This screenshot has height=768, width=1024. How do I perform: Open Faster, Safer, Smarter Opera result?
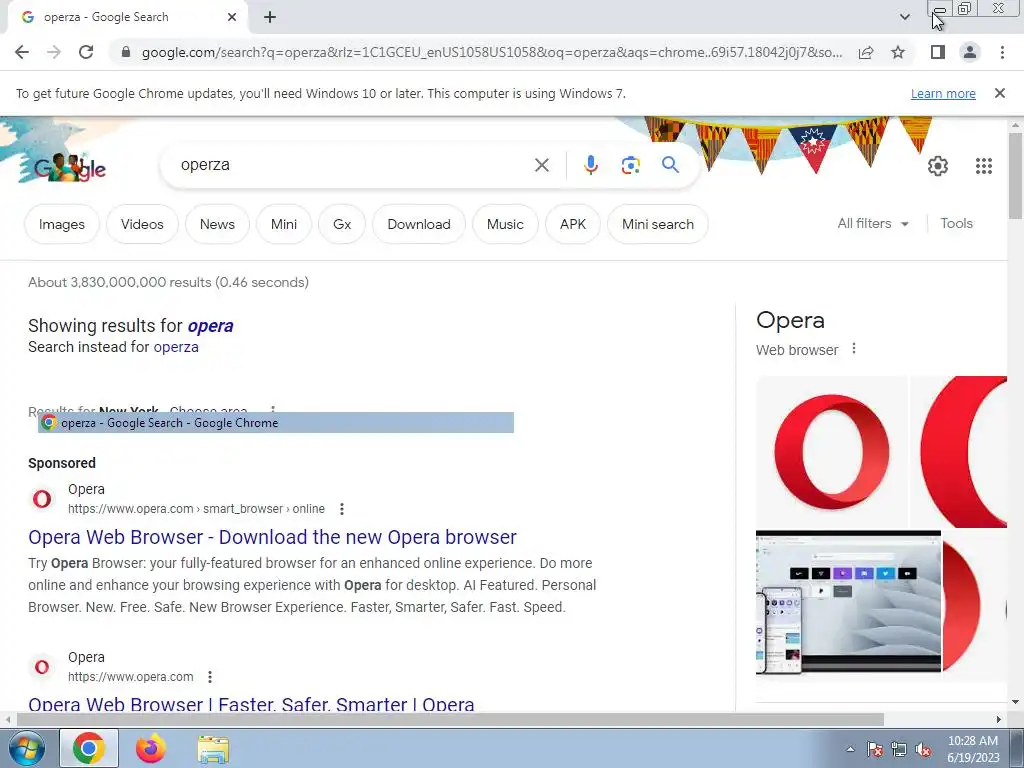251,704
